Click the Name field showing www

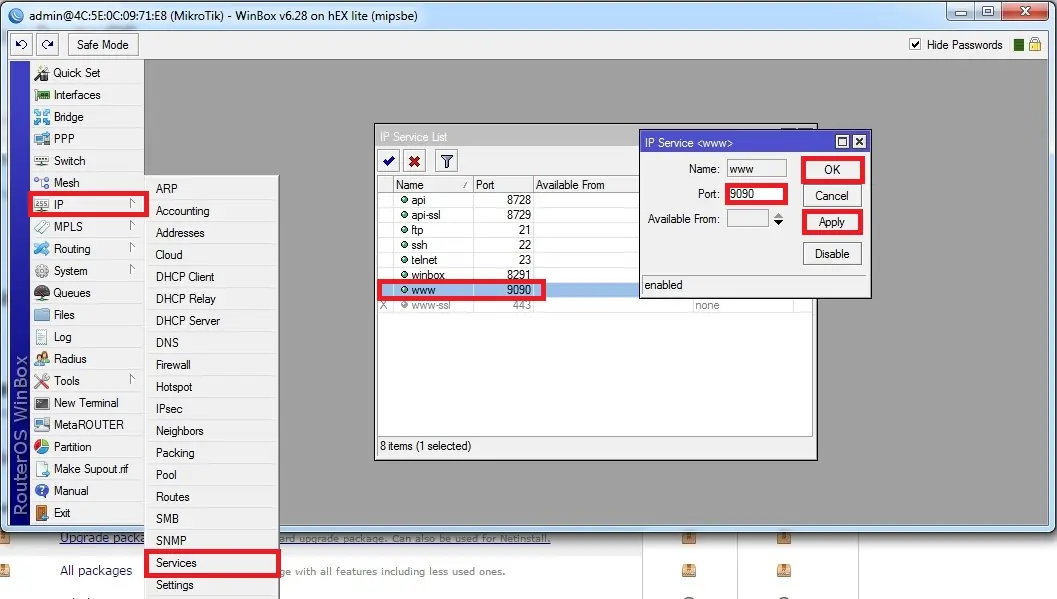[756, 169]
